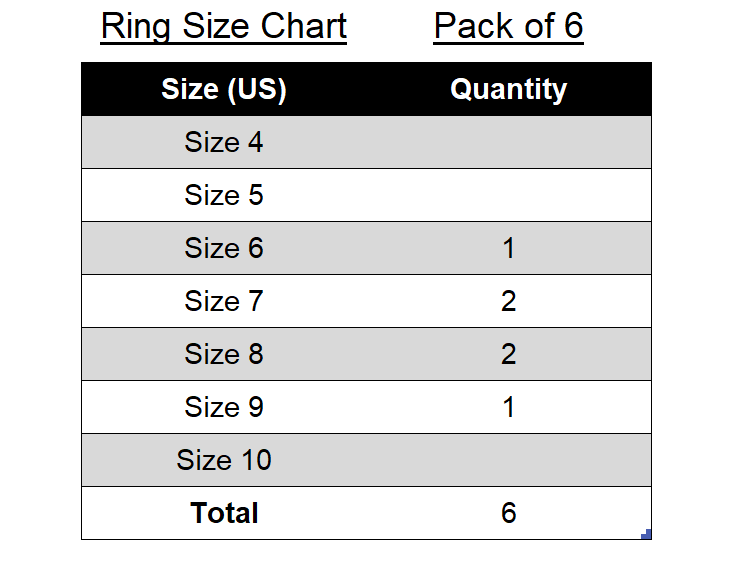Click the quantity value for Size 6
The height and width of the screenshot is (566, 732).
[x=508, y=248]
